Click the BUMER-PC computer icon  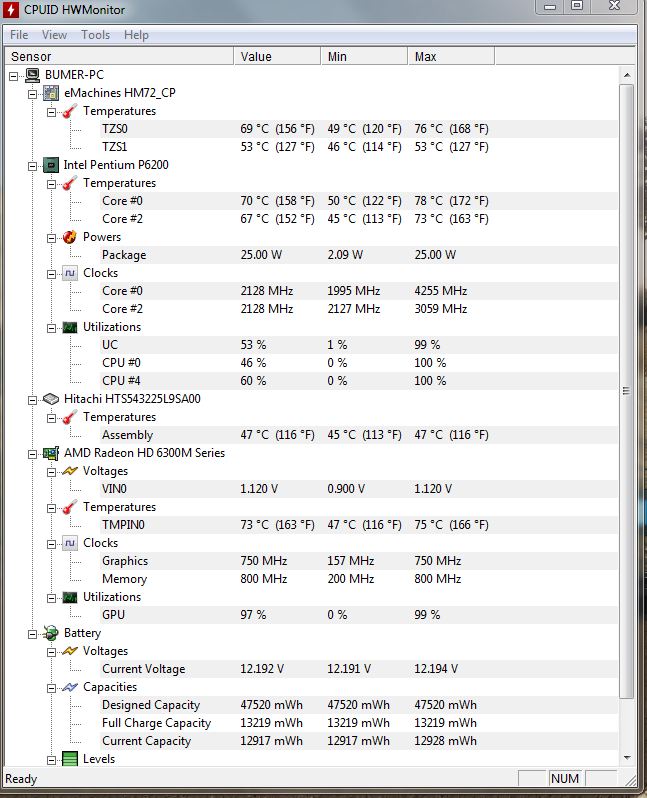click(32, 75)
